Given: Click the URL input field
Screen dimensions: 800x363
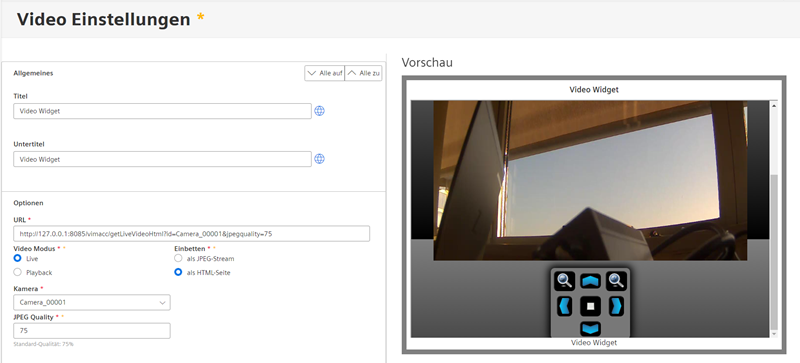Looking at the screenshot, I should point(191,233).
